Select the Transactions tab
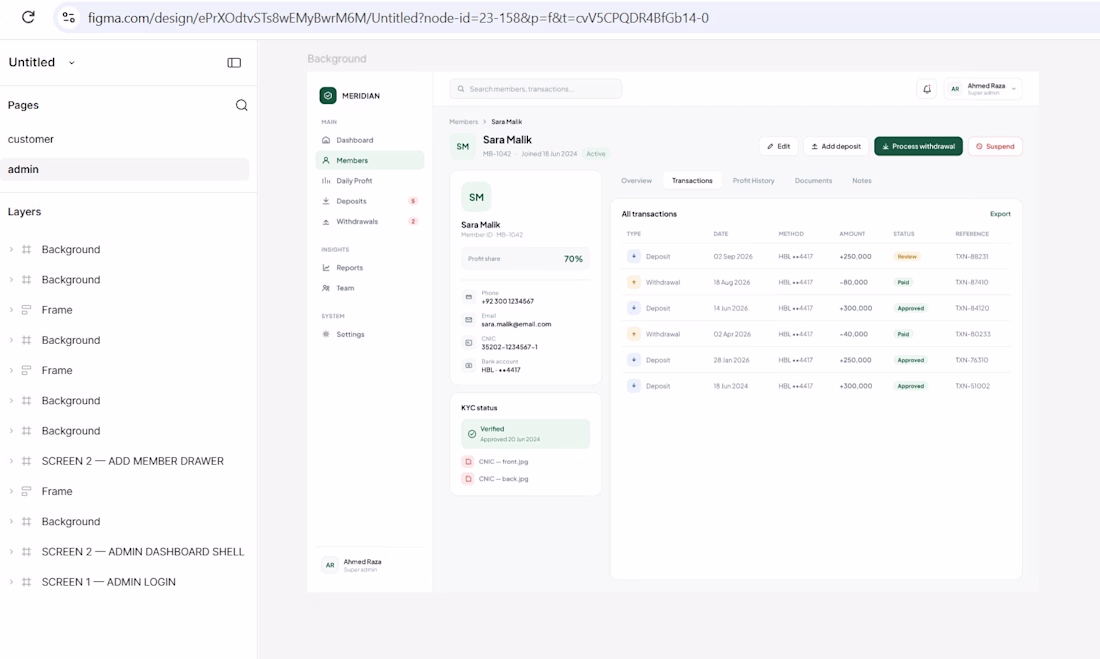 click(x=692, y=181)
